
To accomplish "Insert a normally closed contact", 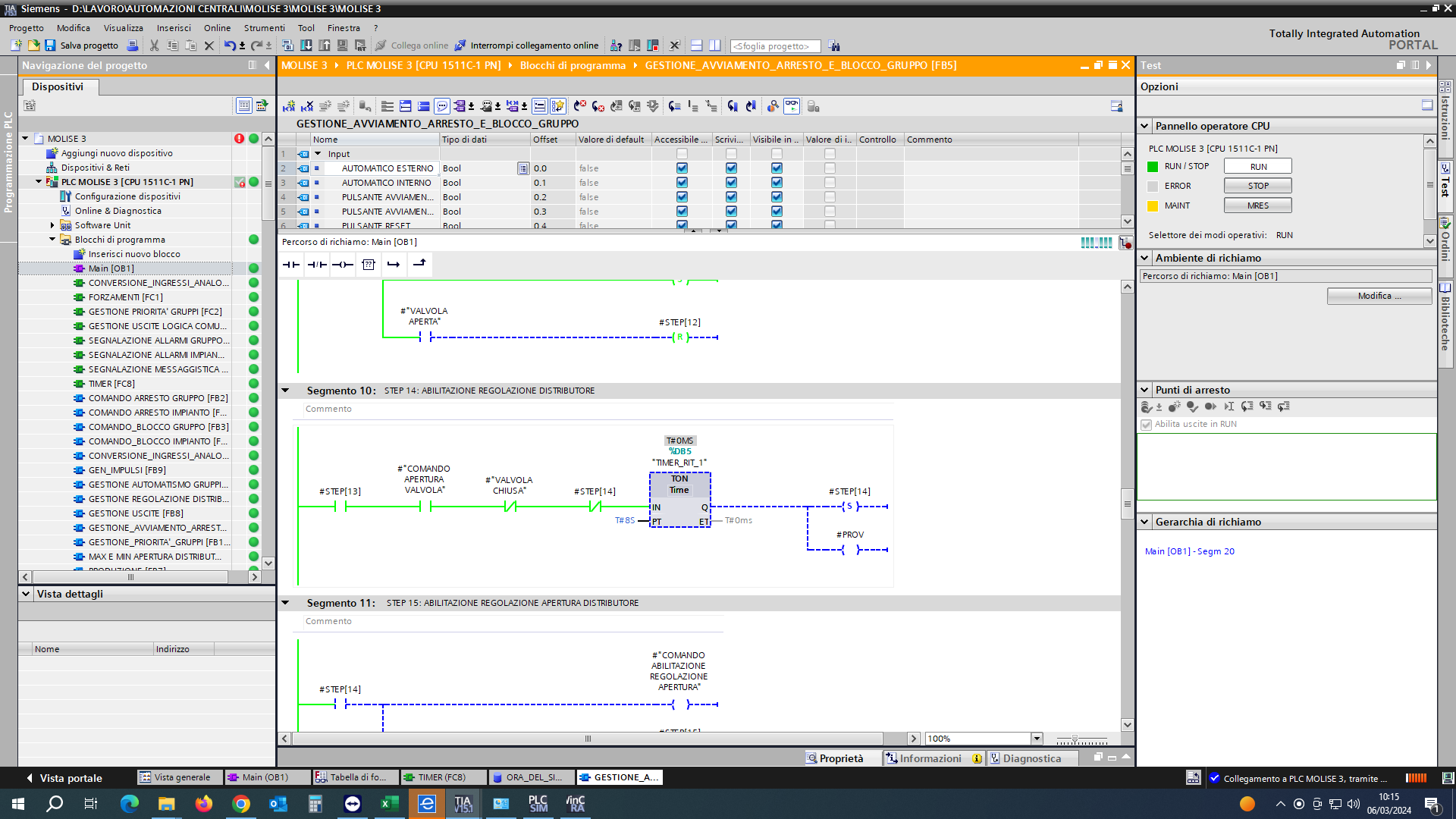I will pos(317,265).
